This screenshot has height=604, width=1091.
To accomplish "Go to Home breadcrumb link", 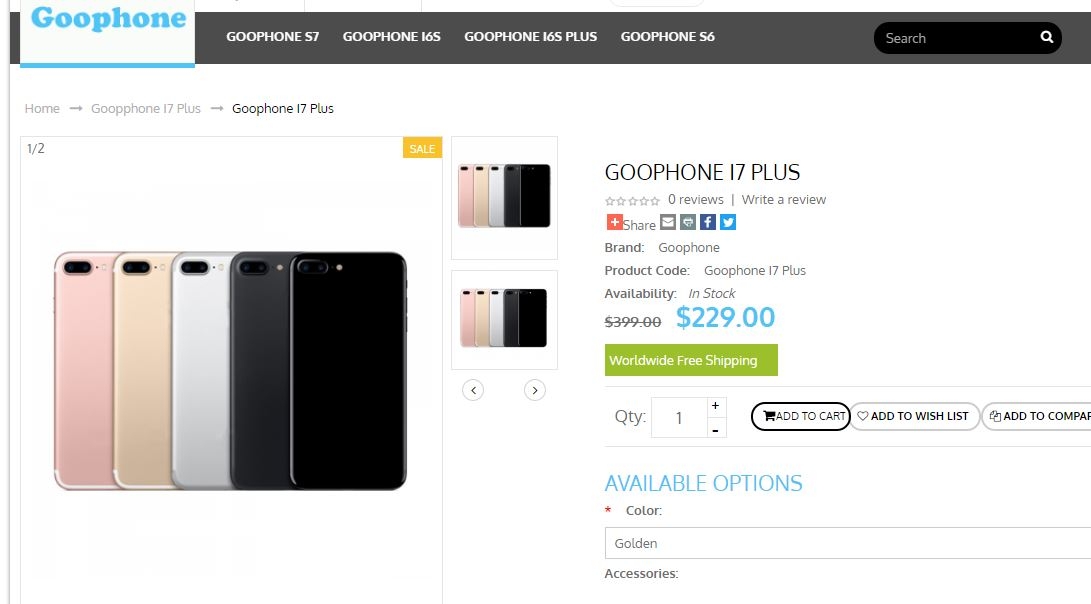I will pyautogui.click(x=42, y=108).
